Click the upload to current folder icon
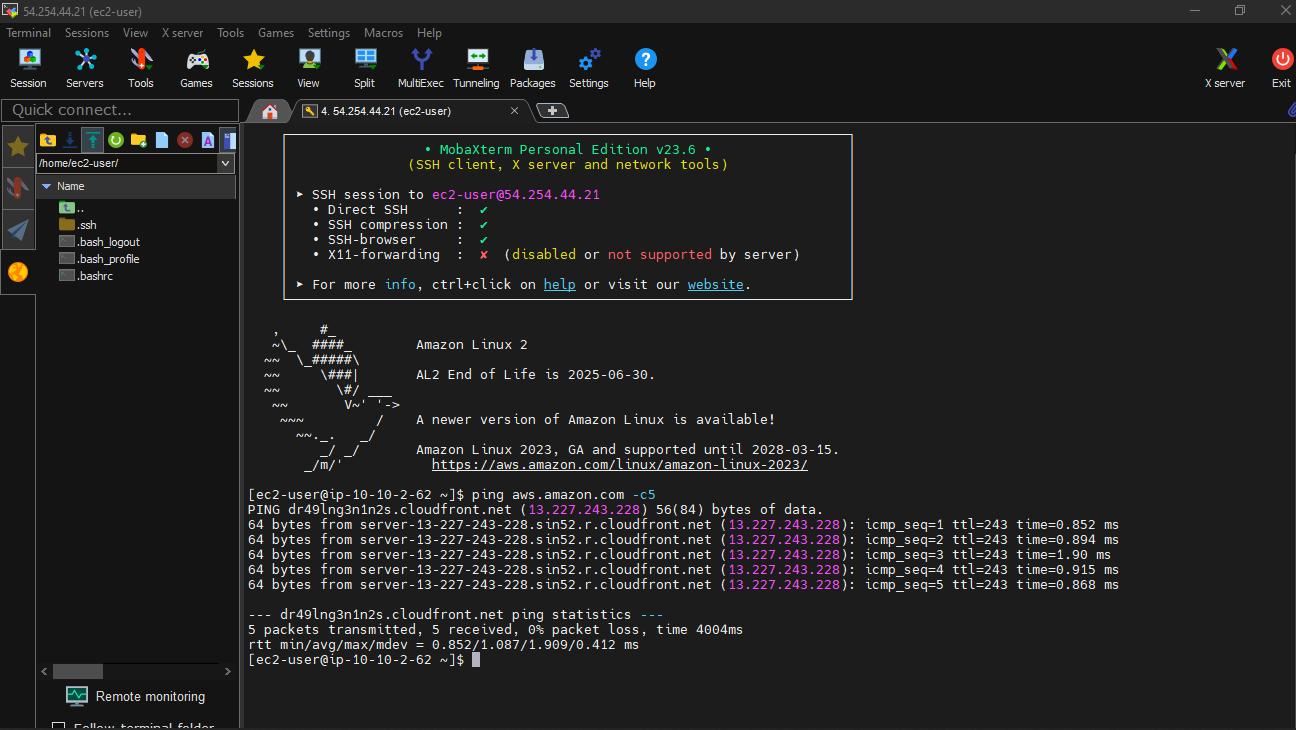Image resolution: width=1296 pixels, height=730 pixels. coord(93,140)
